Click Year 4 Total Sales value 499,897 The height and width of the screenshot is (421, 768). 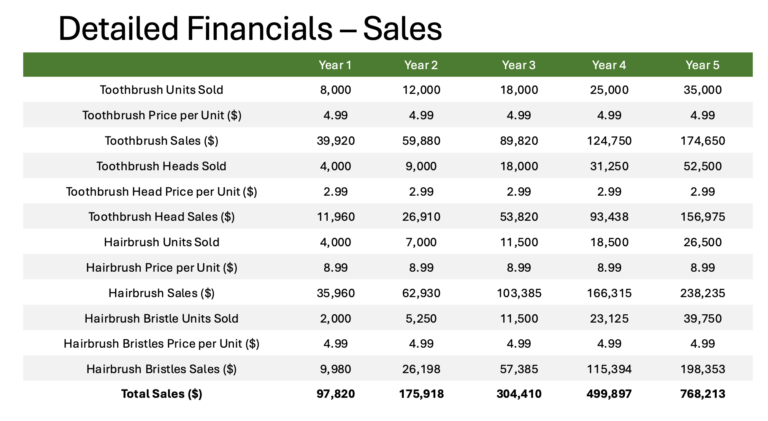[609, 394]
